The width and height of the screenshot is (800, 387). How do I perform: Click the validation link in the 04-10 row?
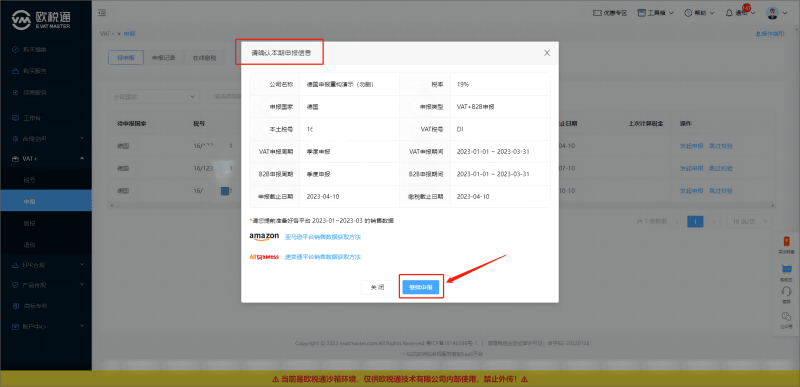[x=721, y=146]
